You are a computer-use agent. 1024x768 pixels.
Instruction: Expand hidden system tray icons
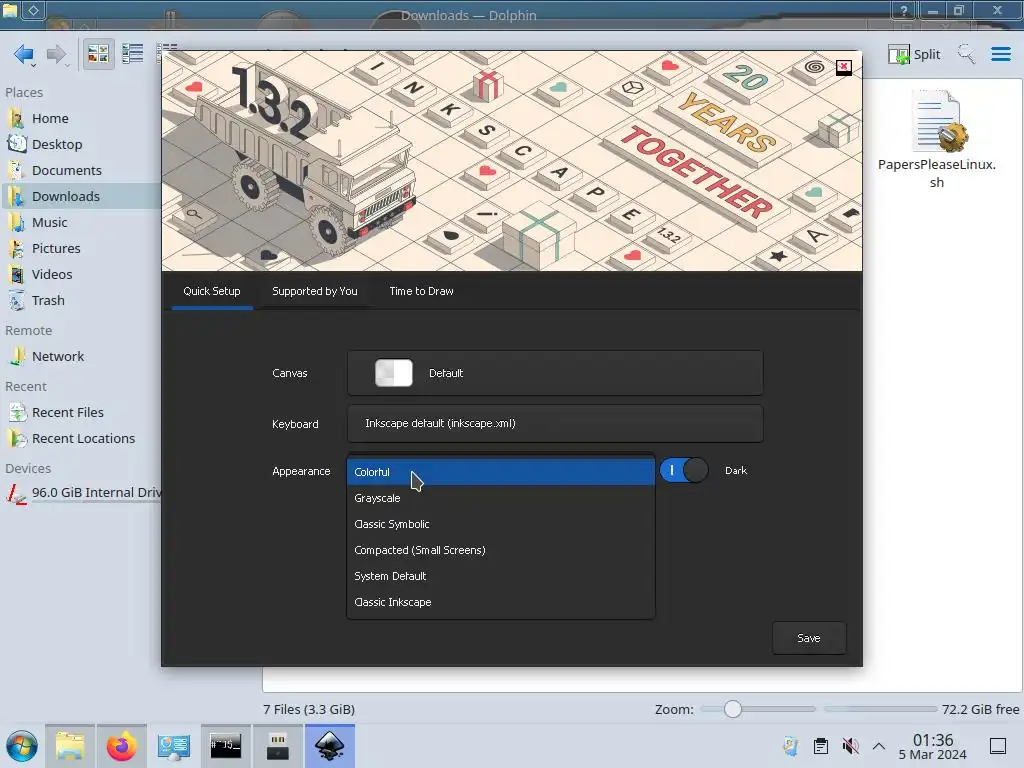pyautogui.click(x=879, y=746)
